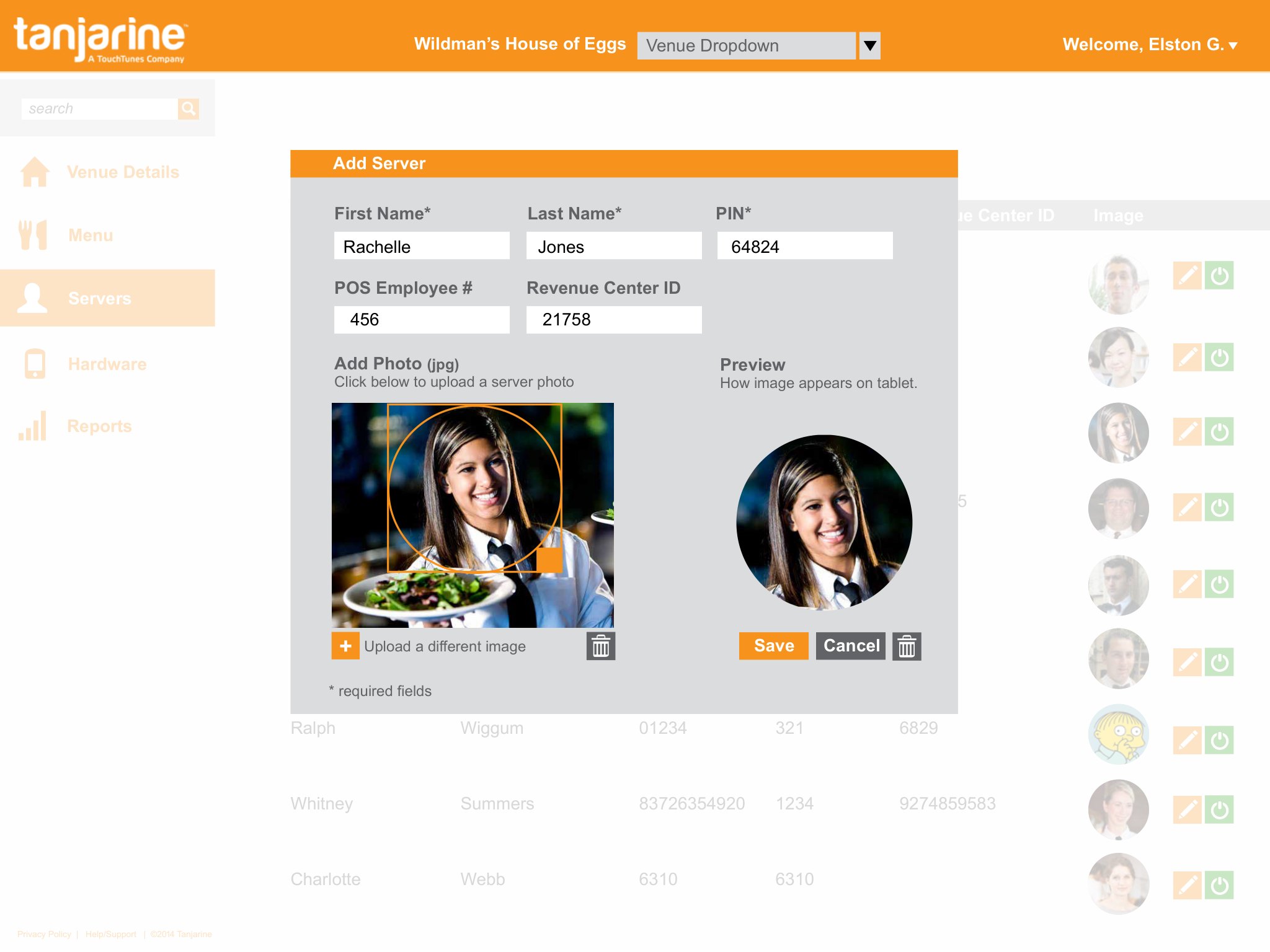Open the Menu section in sidebar

point(91,236)
